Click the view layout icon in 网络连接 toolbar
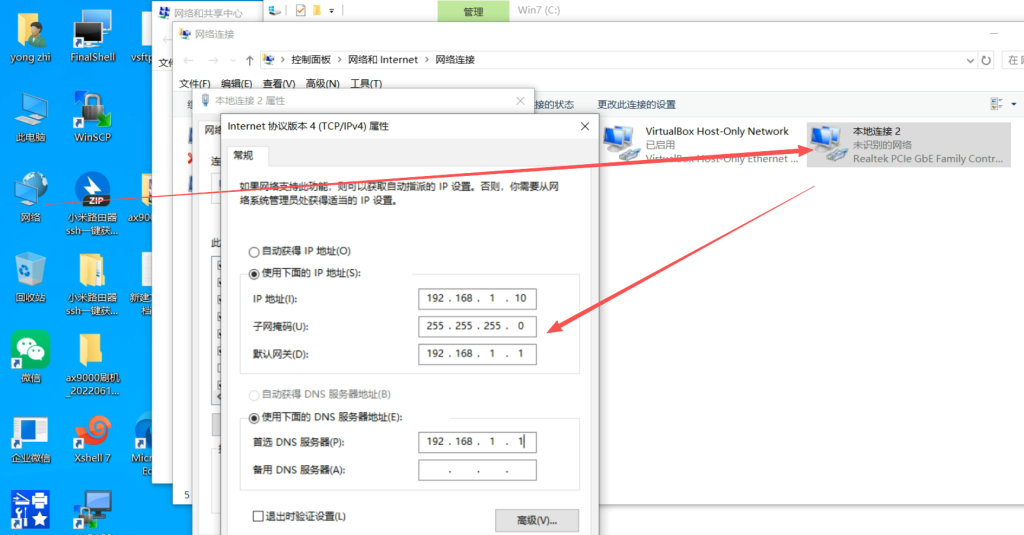 [x=997, y=104]
